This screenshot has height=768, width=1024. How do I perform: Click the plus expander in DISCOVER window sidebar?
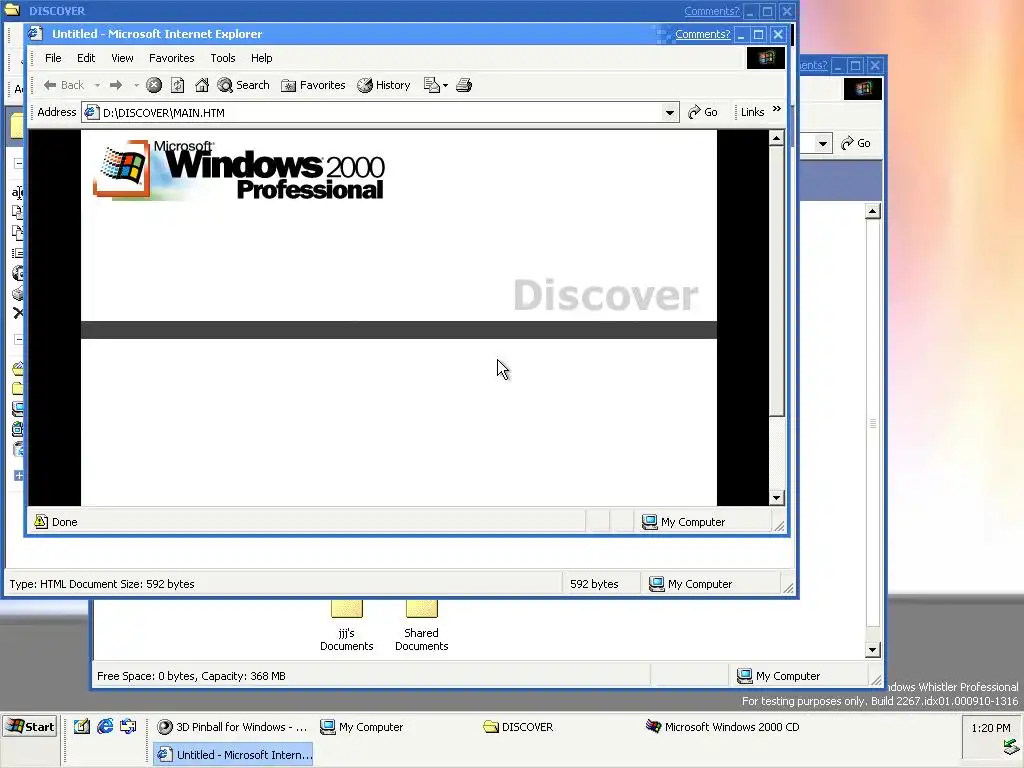18,475
